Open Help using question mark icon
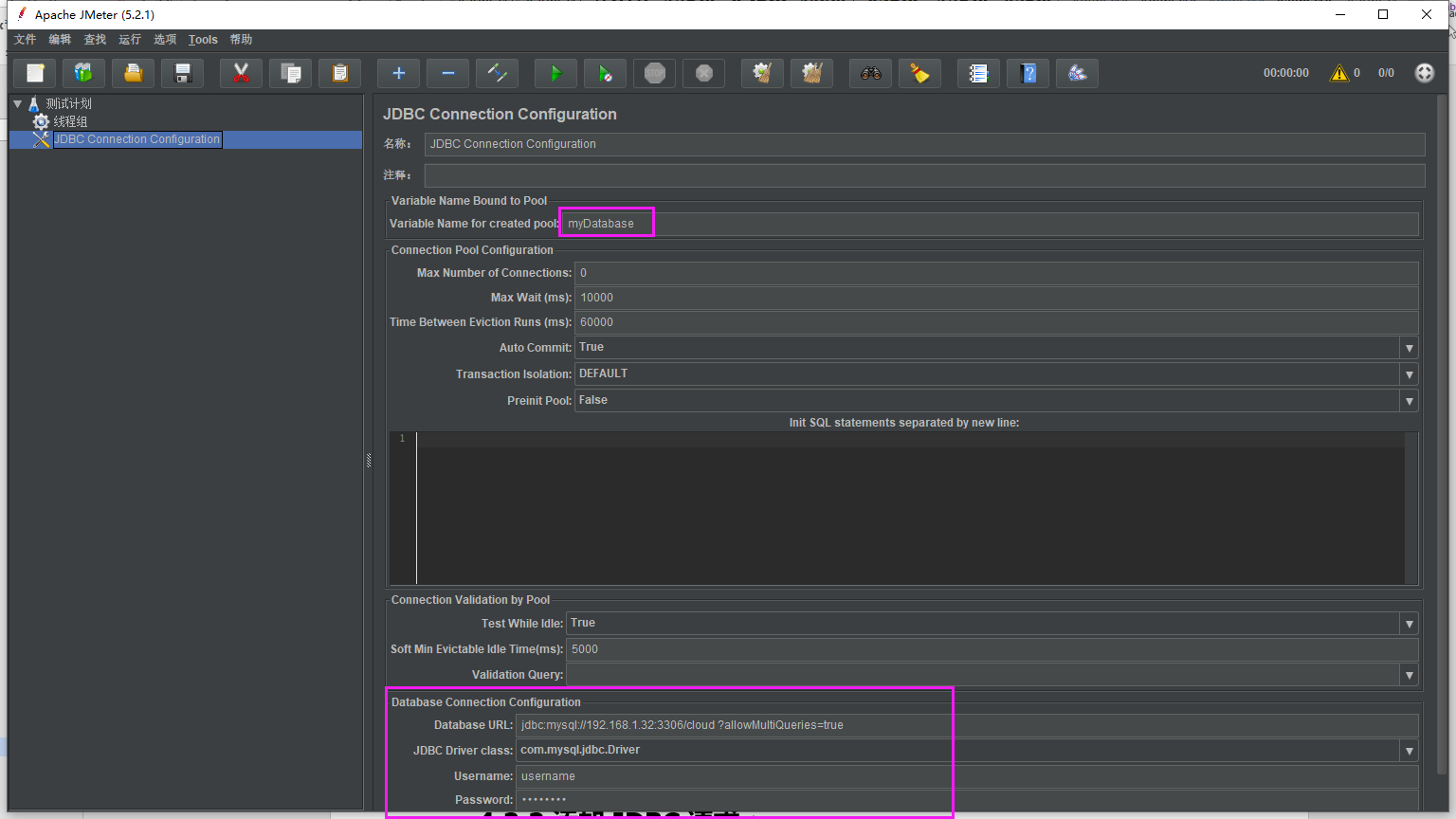 (1028, 73)
